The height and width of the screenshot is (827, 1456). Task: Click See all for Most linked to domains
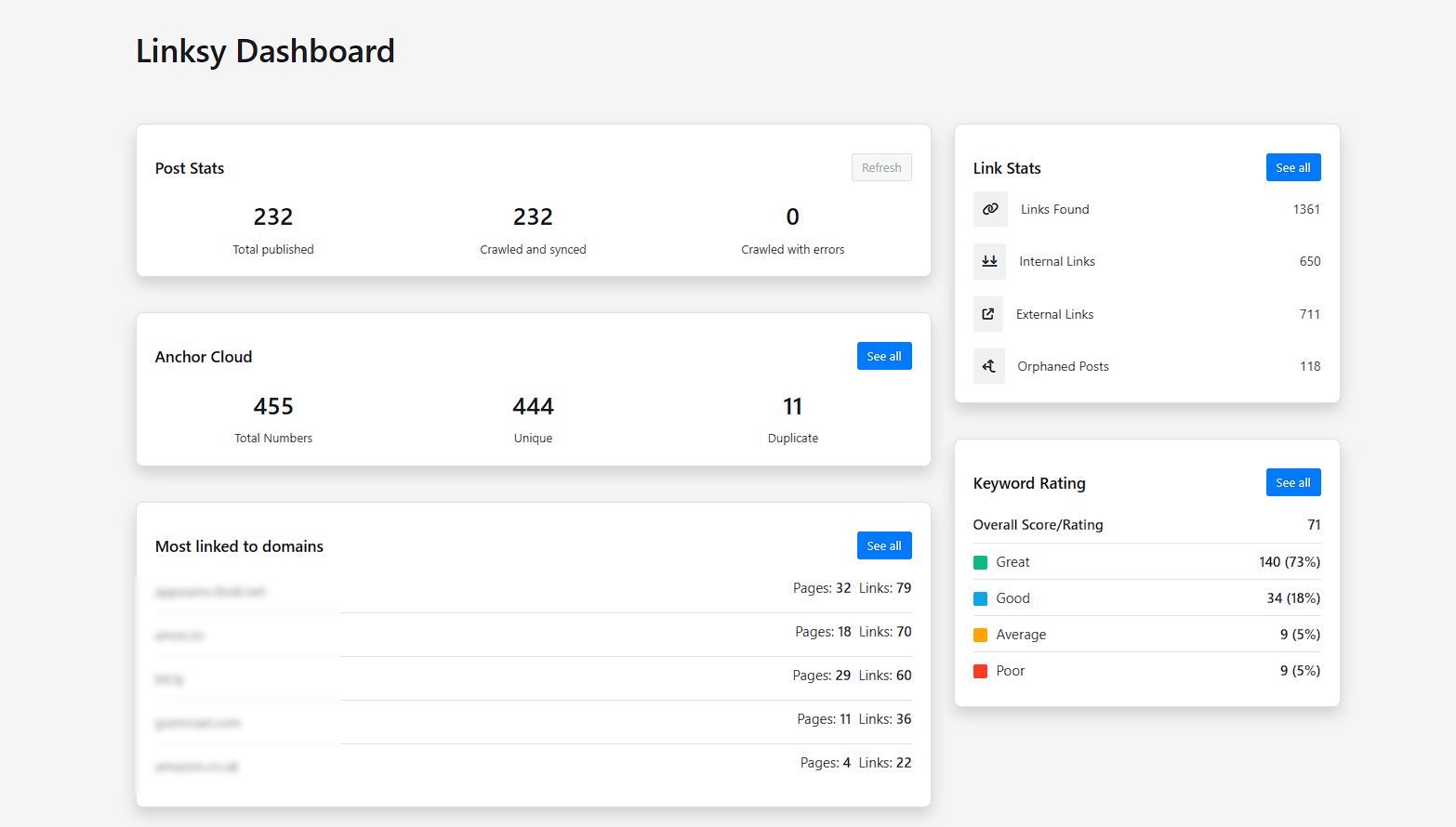[x=884, y=545]
